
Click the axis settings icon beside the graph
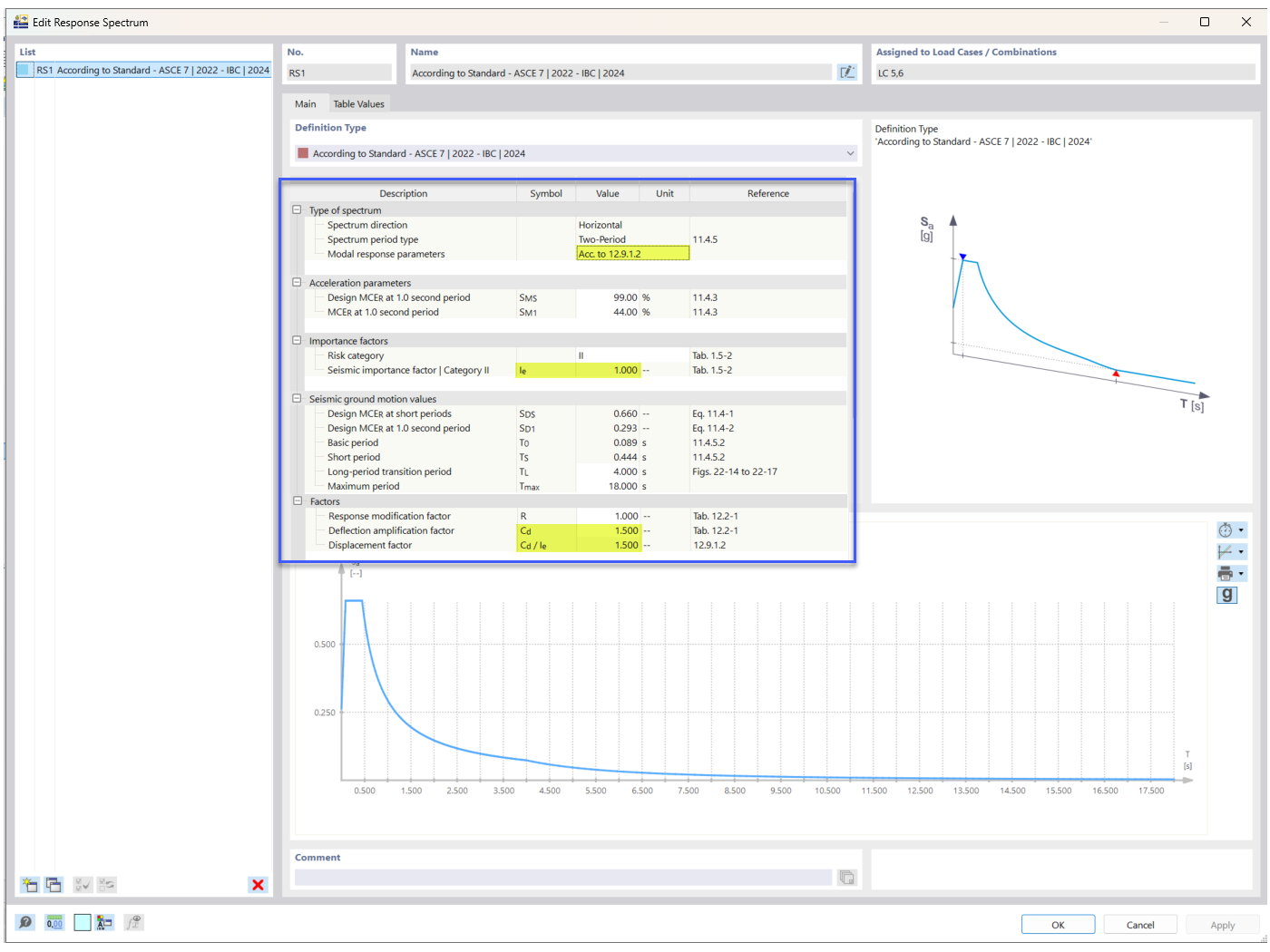[x=1226, y=551]
